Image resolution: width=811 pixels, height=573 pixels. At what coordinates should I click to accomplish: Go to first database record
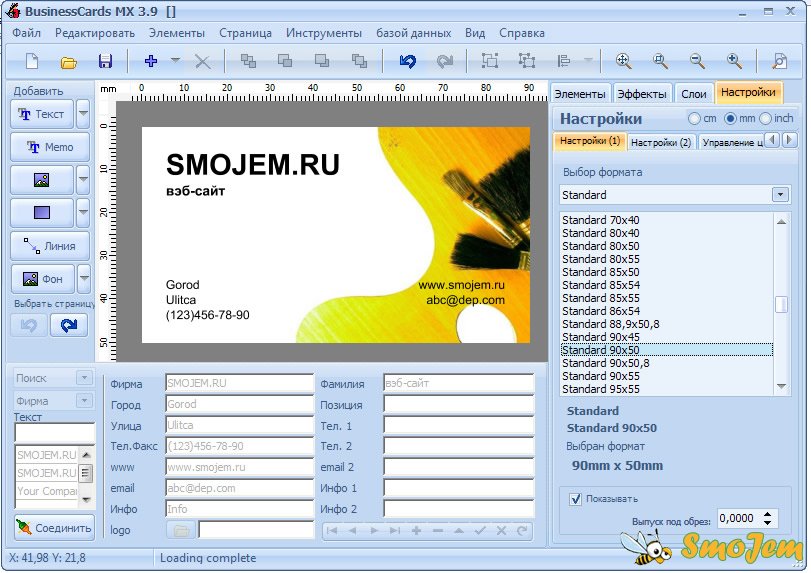[x=332, y=531]
